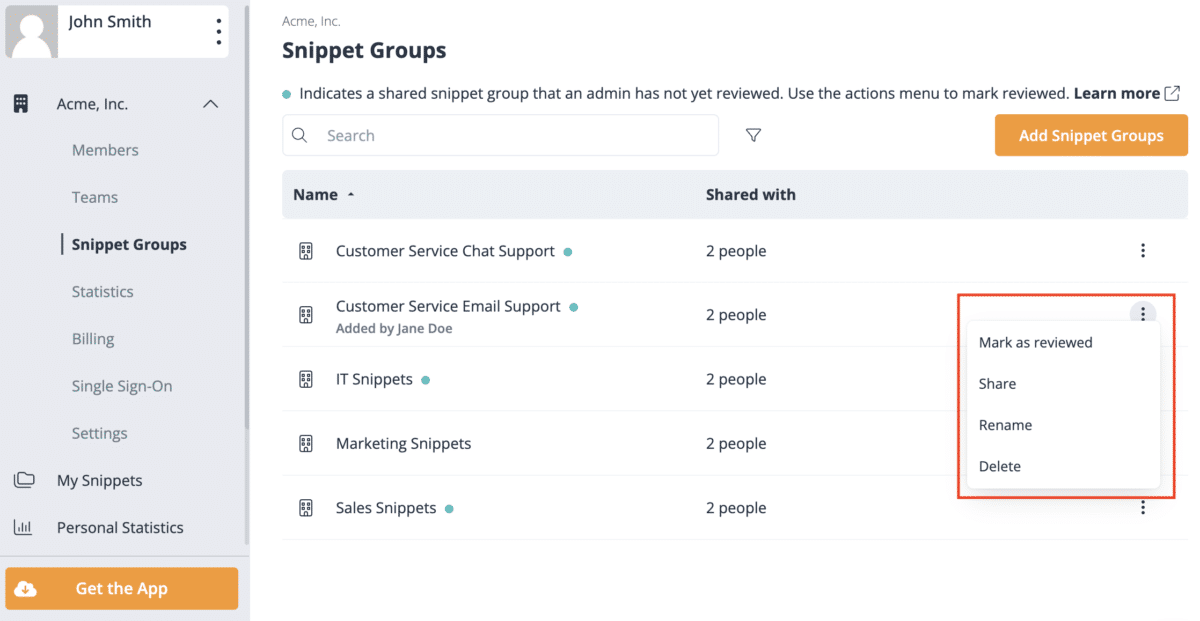This screenshot has height=621, width=1200.
Task: Click the Personal Statistics chart icon
Action: click(x=23, y=527)
